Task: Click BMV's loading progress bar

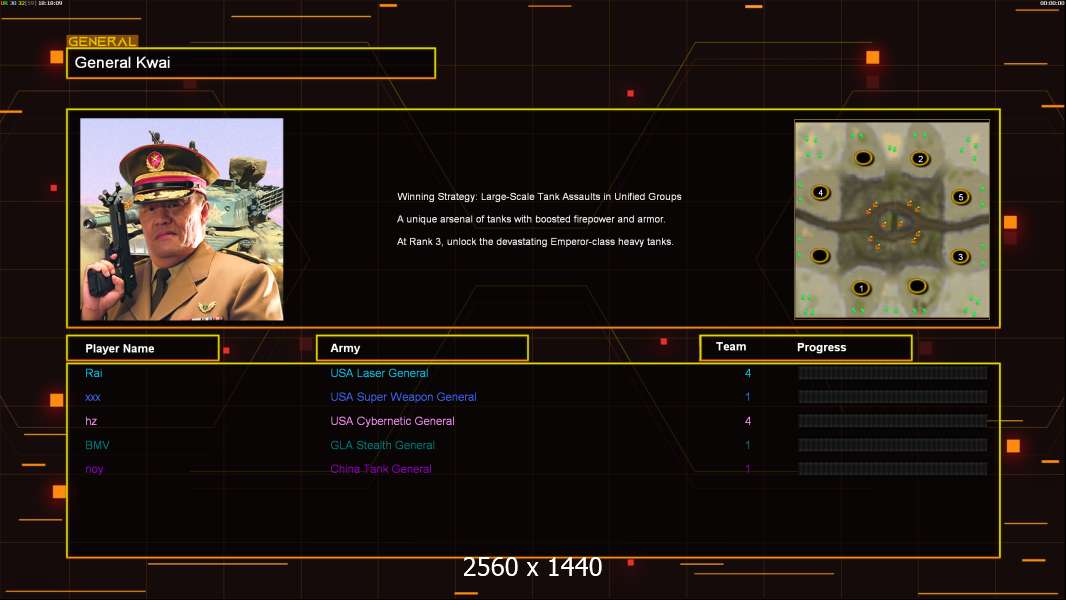Action: [x=893, y=445]
